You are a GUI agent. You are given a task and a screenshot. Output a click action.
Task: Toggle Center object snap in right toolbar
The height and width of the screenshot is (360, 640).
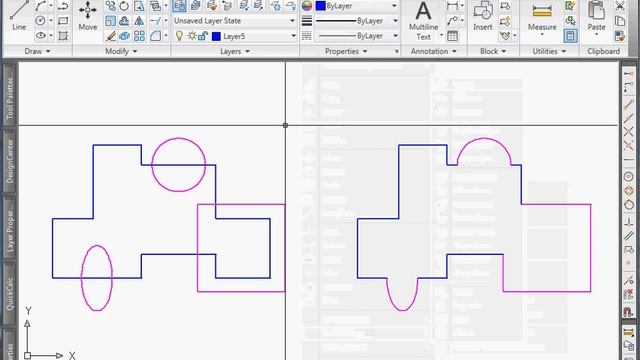[629, 176]
